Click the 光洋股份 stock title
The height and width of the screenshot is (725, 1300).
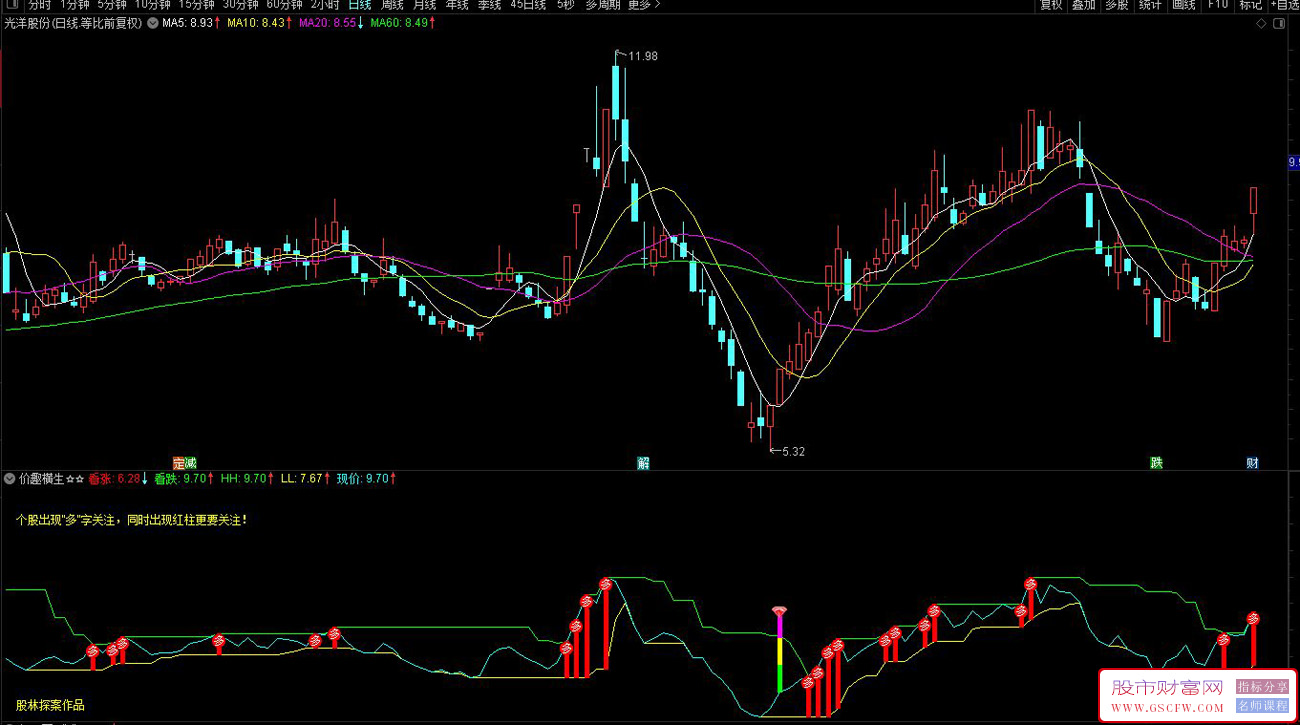75,22
